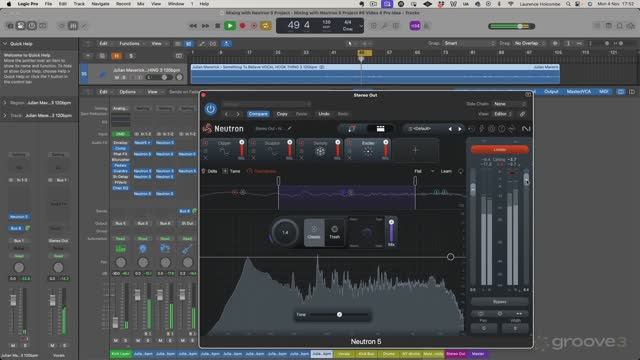Click the Logic Stop button
The height and width of the screenshot is (360, 640).
click(x=218, y=26)
